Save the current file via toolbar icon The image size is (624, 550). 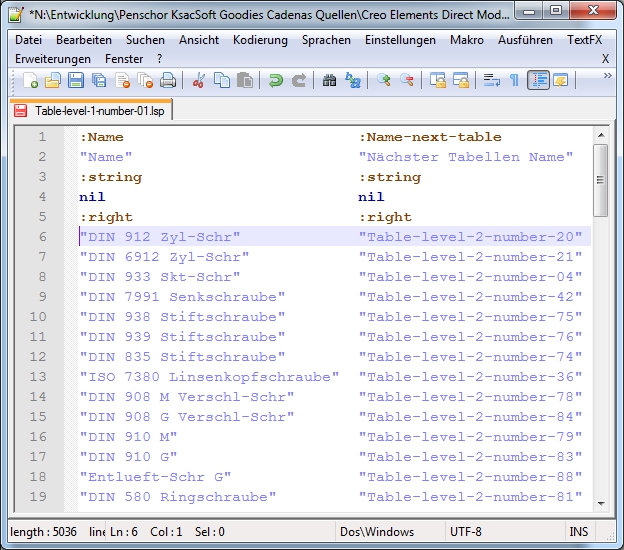tap(76, 81)
